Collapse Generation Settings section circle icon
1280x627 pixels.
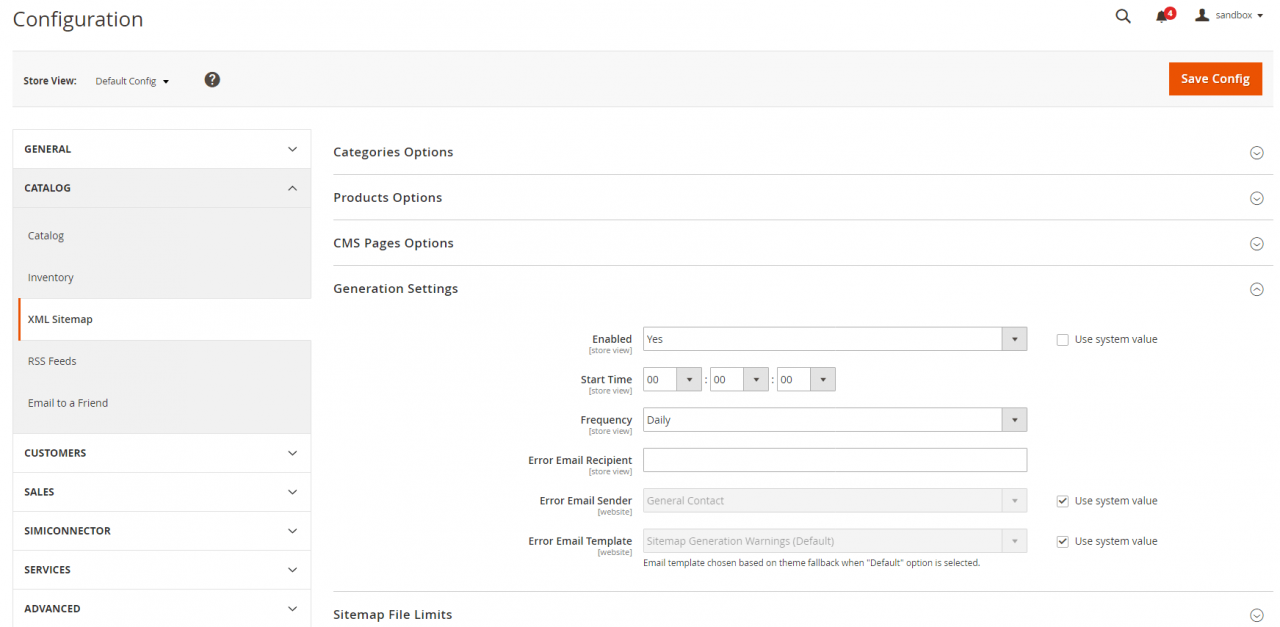1256,289
